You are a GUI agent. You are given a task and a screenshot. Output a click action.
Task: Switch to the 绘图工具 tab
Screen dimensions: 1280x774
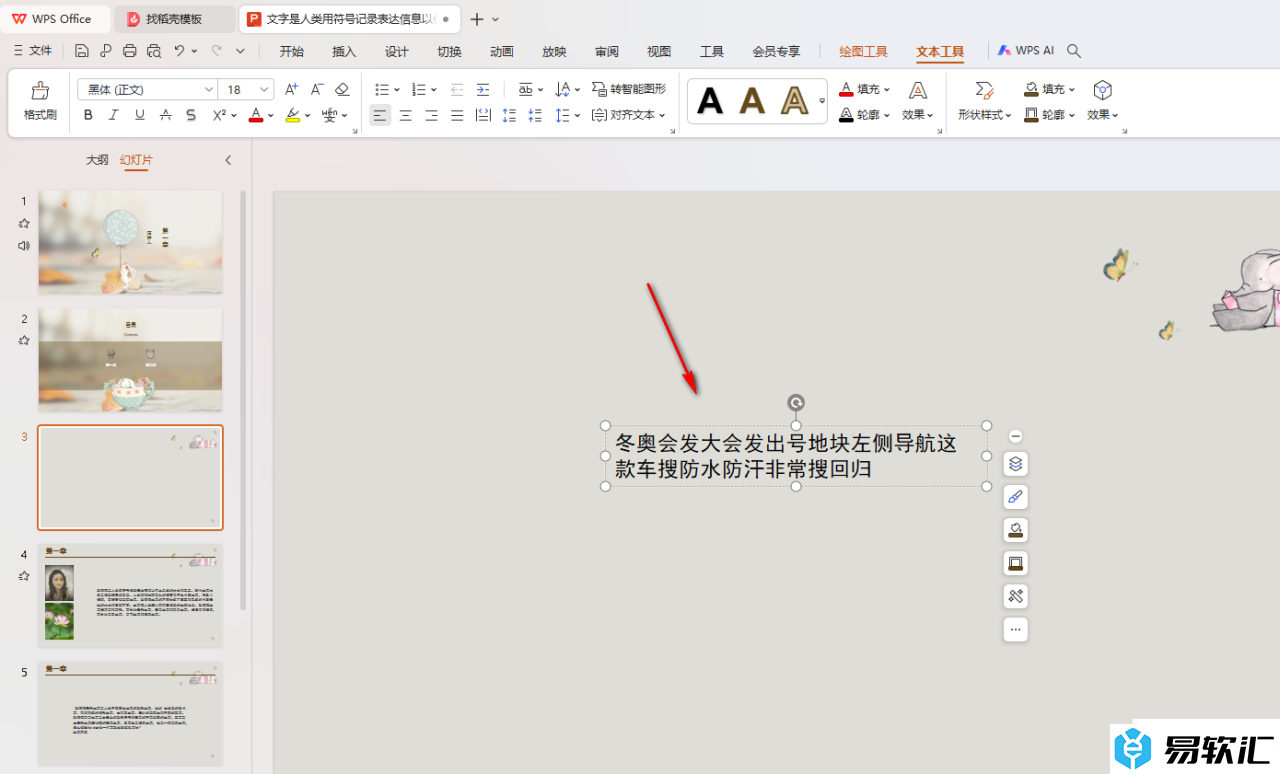pos(863,51)
